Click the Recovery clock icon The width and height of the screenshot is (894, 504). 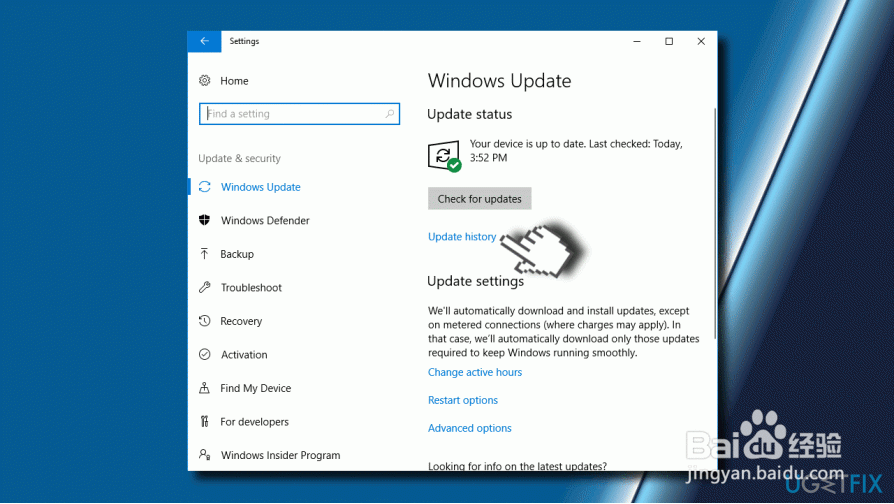[205, 321]
